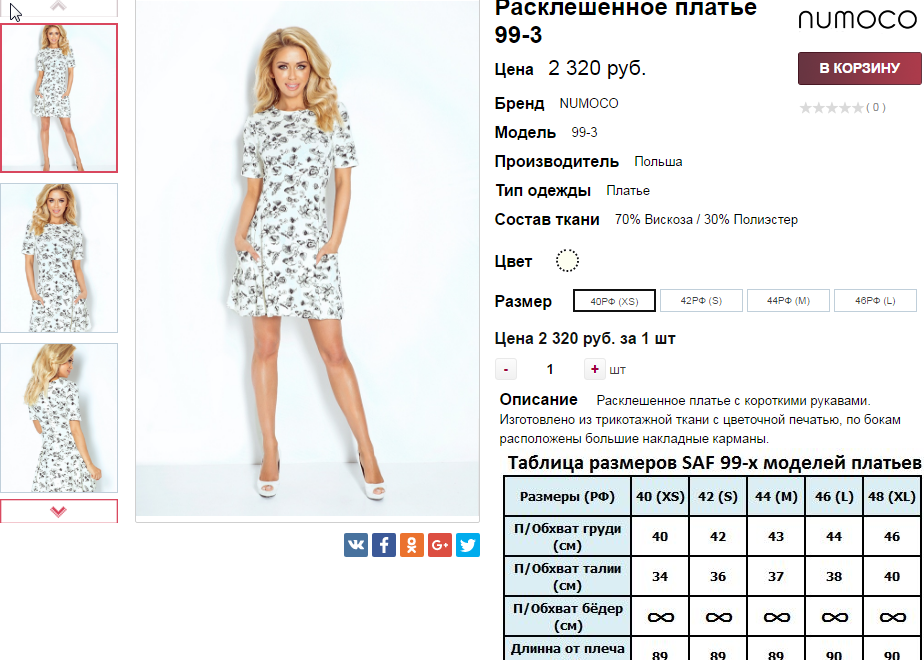
Task: Open the NUMOCO brand link
Action: 589,103
